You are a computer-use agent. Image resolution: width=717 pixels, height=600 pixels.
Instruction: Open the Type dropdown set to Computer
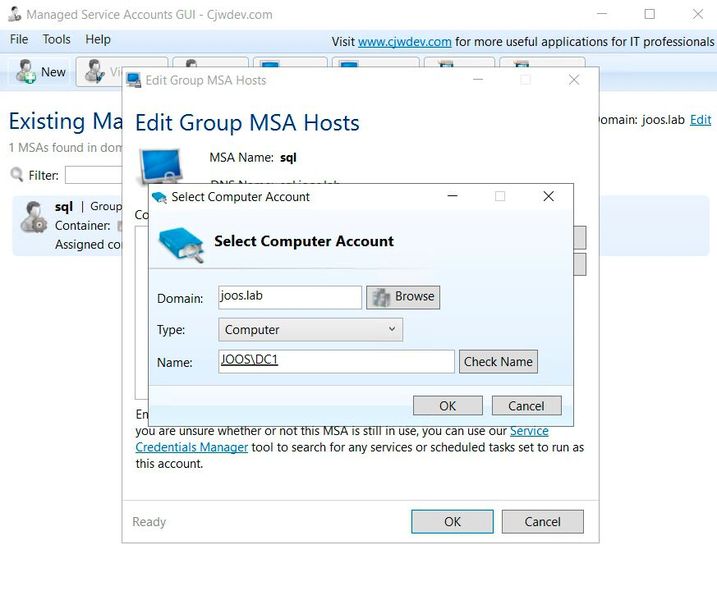pos(310,329)
